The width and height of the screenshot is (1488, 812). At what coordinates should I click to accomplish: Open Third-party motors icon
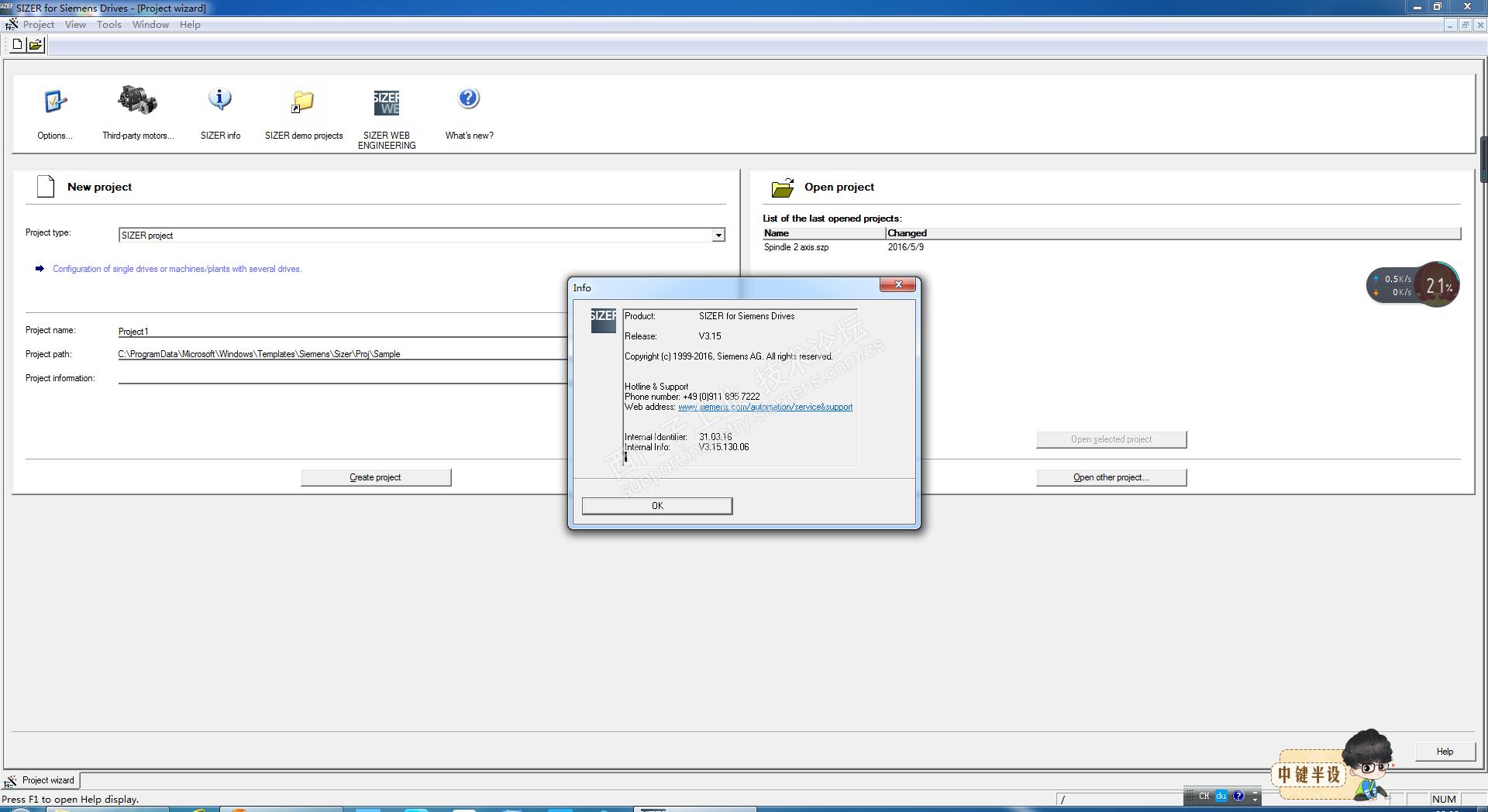pos(138,101)
